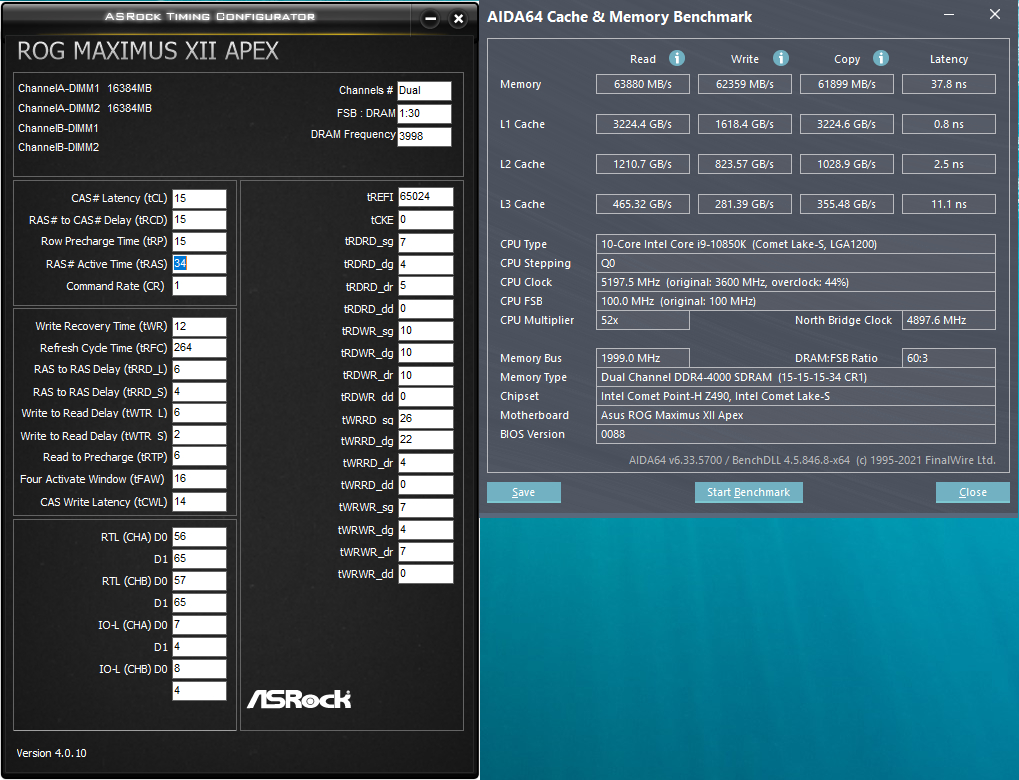Screen dimensions: 1019x780
Task: Start the AIDA64 benchmark
Action: coord(749,492)
